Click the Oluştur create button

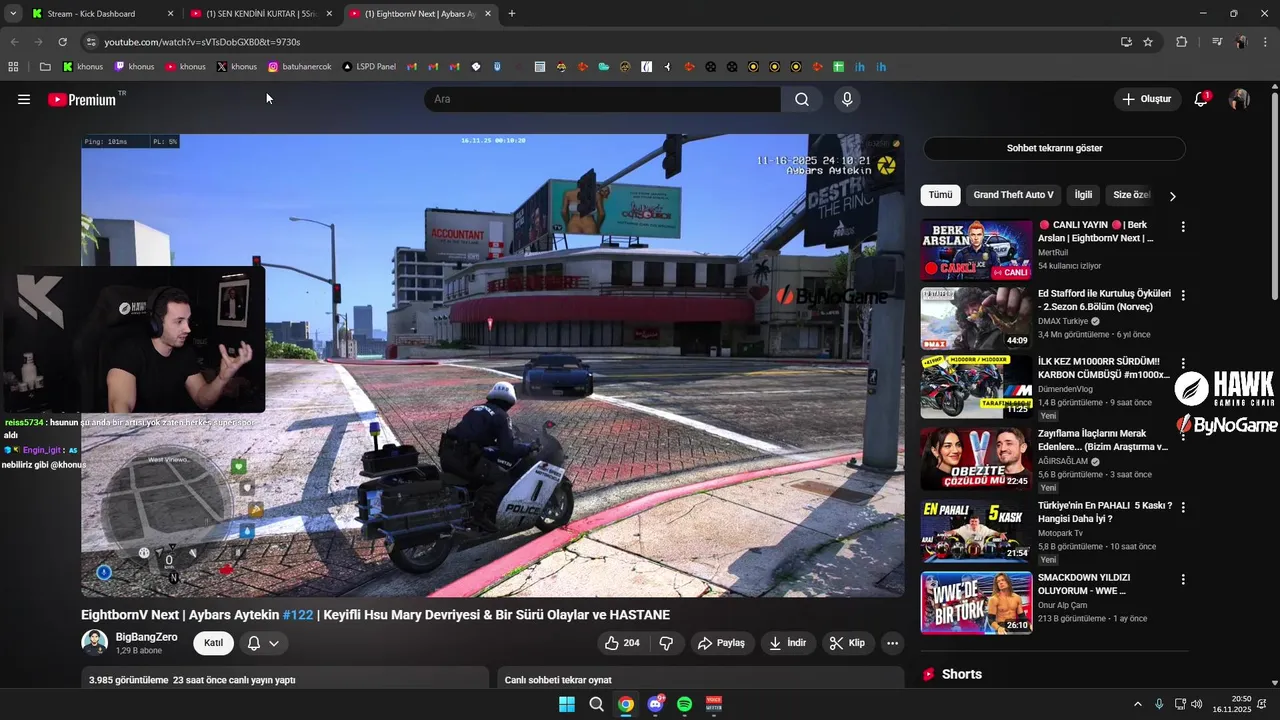click(1146, 99)
